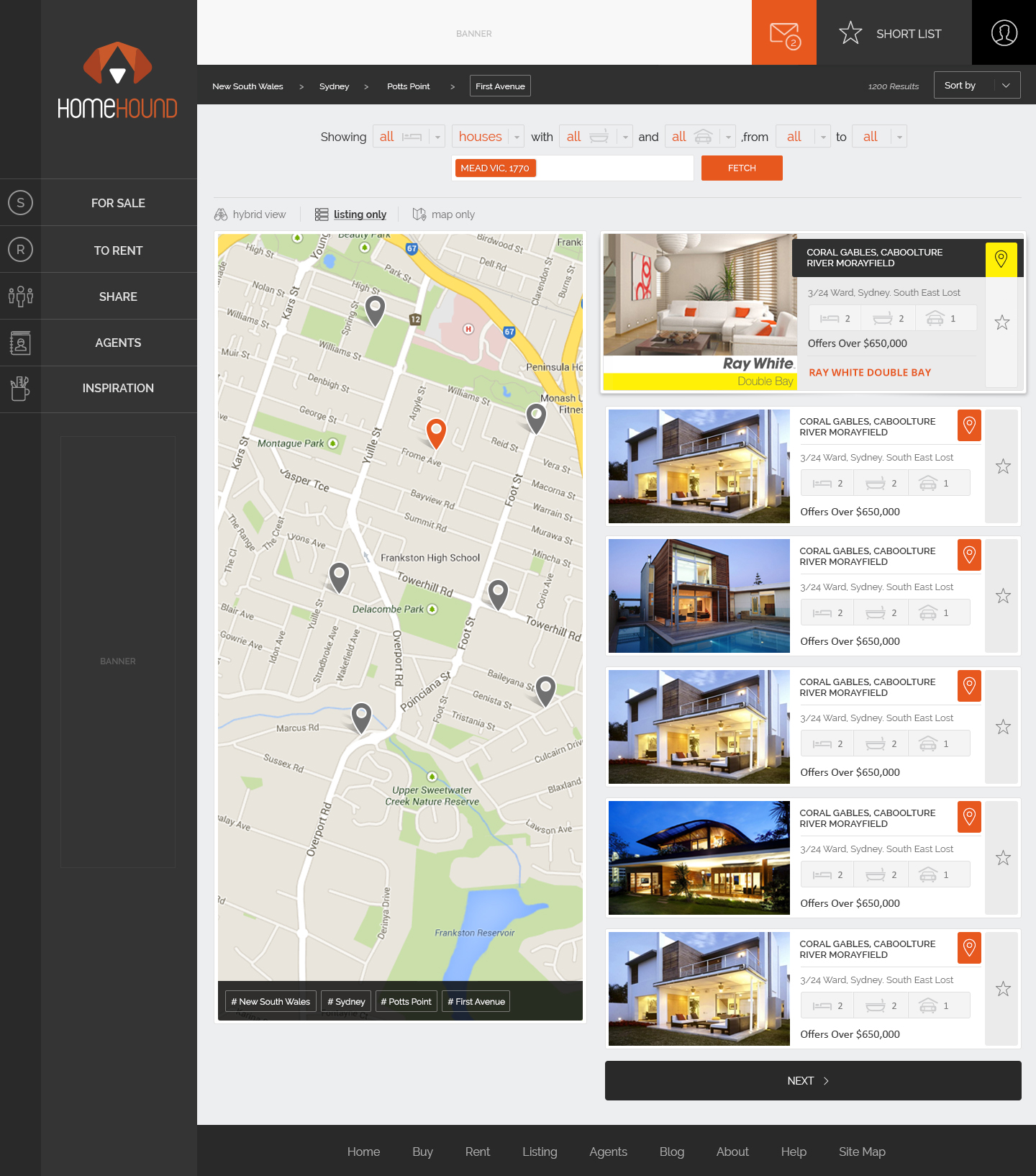Viewport: 1036px width, 1176px height.
Task: Select To Rent in sidebar
Action: click(x=118, y=250)
